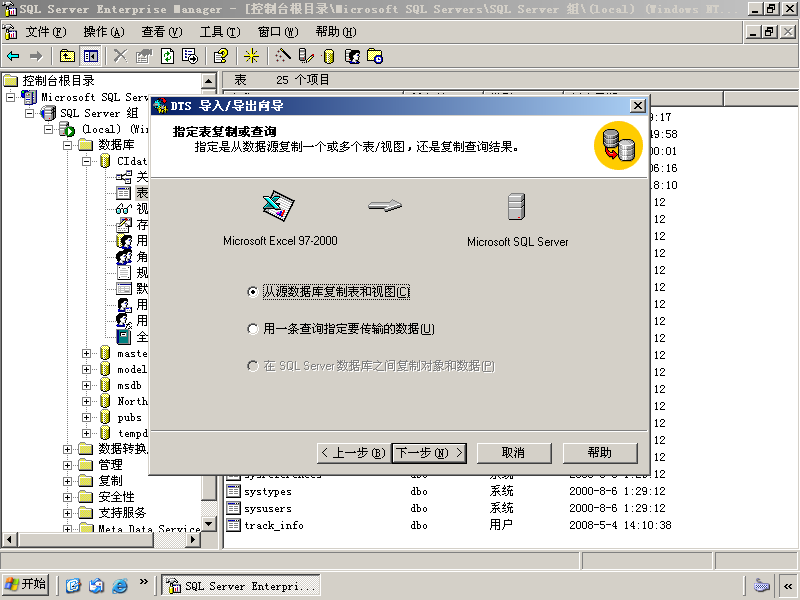The width and height of the screenshot is (800, 600).
Task: Select the Roles icon labeled 角
Action: [x=124, y=257]
